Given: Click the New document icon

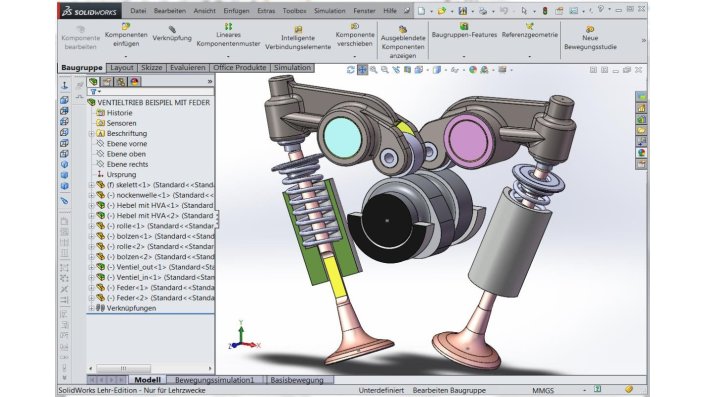Looking at the screenshot, I should [421, 10].
